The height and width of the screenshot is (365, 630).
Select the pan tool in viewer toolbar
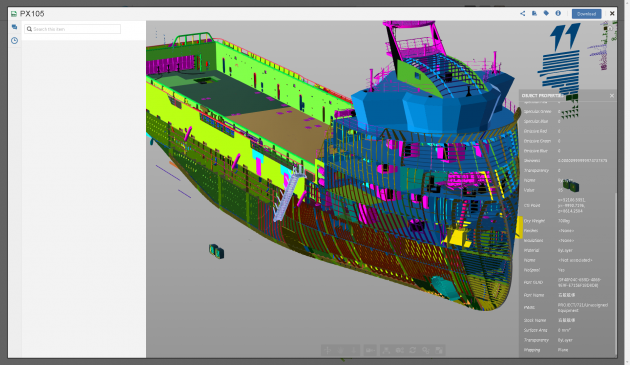pyautogui.click(x=340, y=350)
